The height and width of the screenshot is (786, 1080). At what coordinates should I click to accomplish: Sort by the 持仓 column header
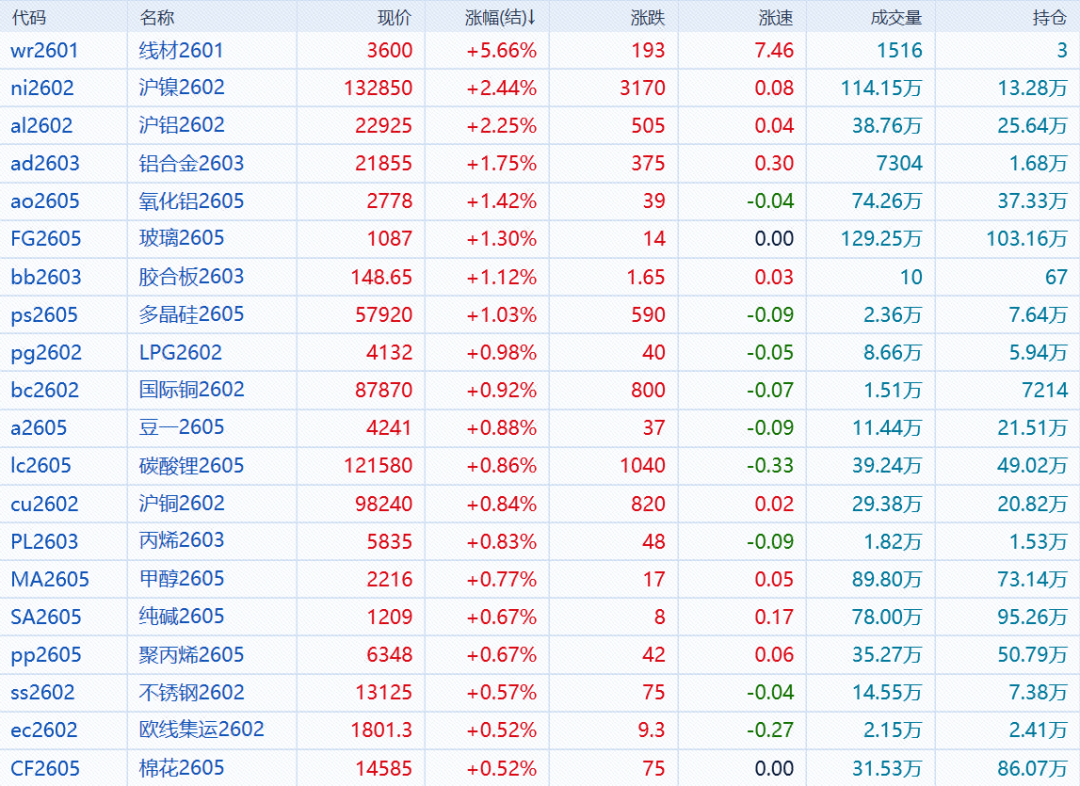coord(1049,17)
